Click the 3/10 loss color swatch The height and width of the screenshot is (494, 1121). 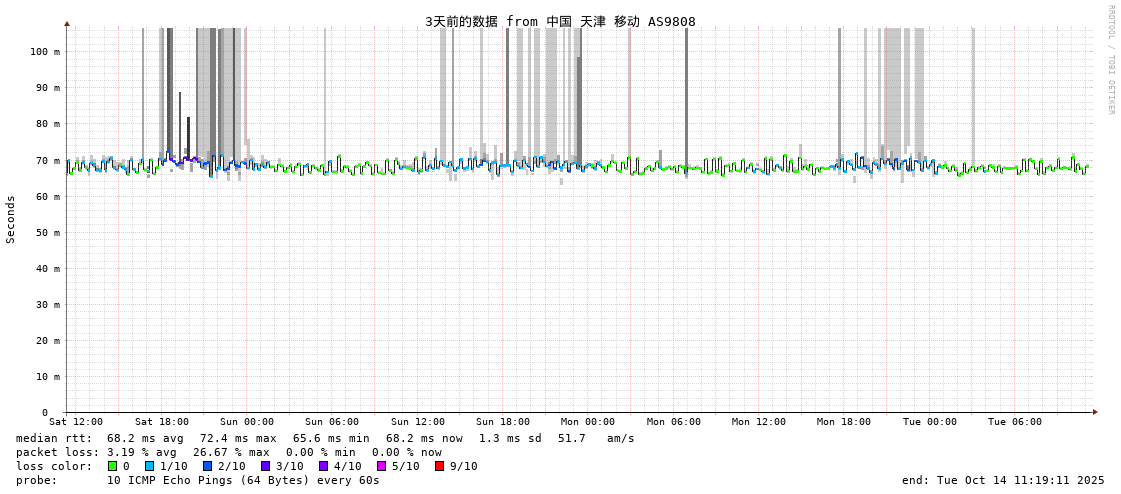[265, 466]
